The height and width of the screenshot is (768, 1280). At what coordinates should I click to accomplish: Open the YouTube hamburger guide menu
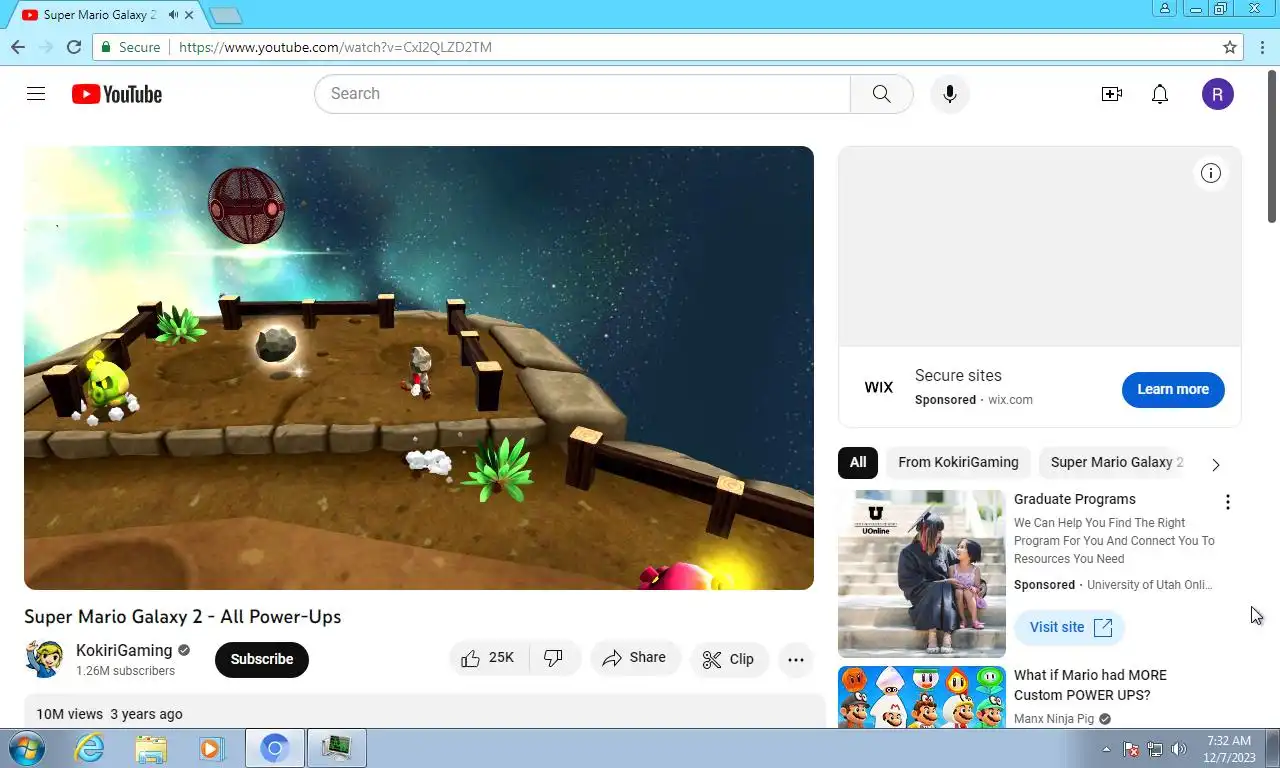36,94
